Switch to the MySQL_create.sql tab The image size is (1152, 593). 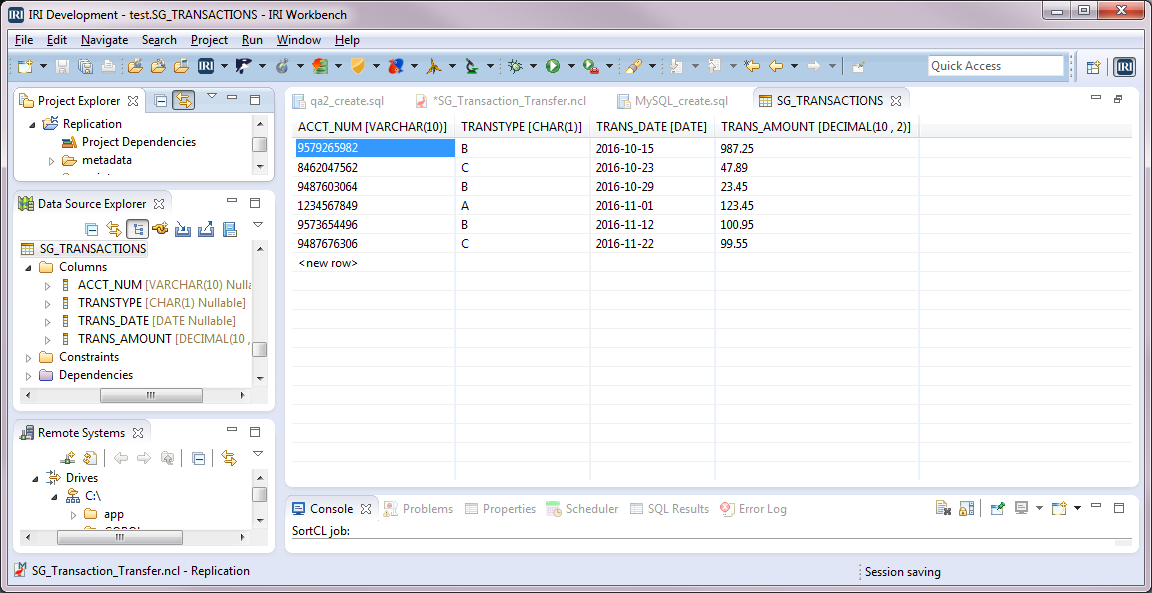[672, 101]
